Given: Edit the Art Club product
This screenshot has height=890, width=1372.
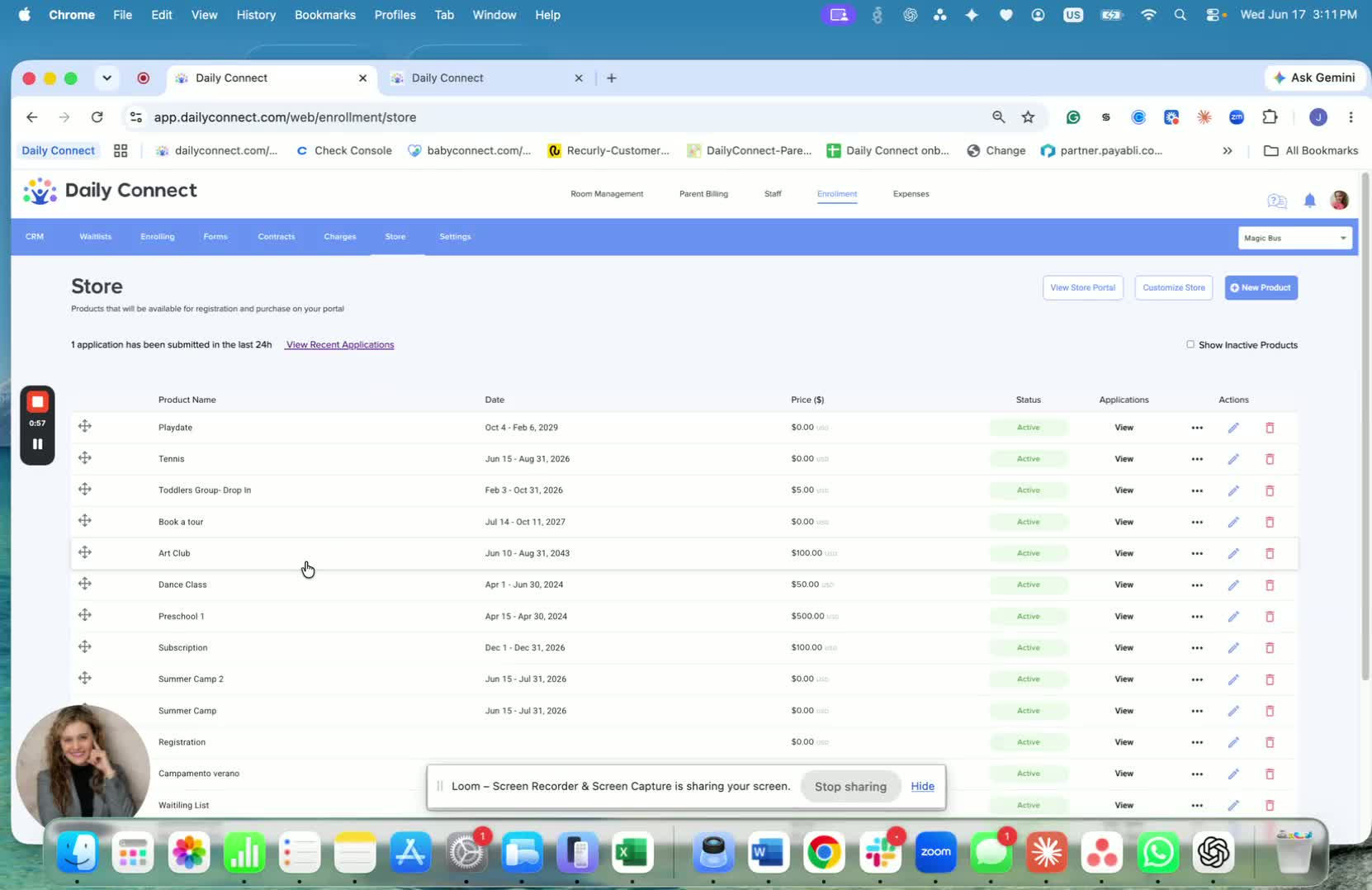Looking at the screenshot, I should (x=1233, y=554).
